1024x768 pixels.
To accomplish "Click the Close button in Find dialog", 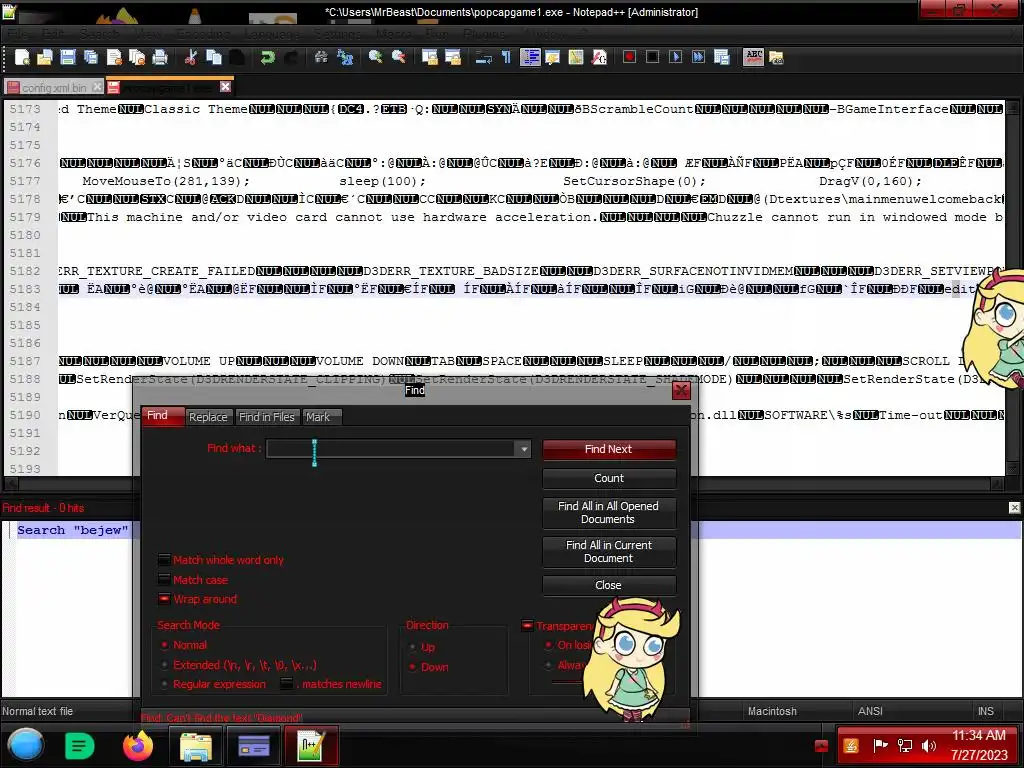I will point(609,585).
